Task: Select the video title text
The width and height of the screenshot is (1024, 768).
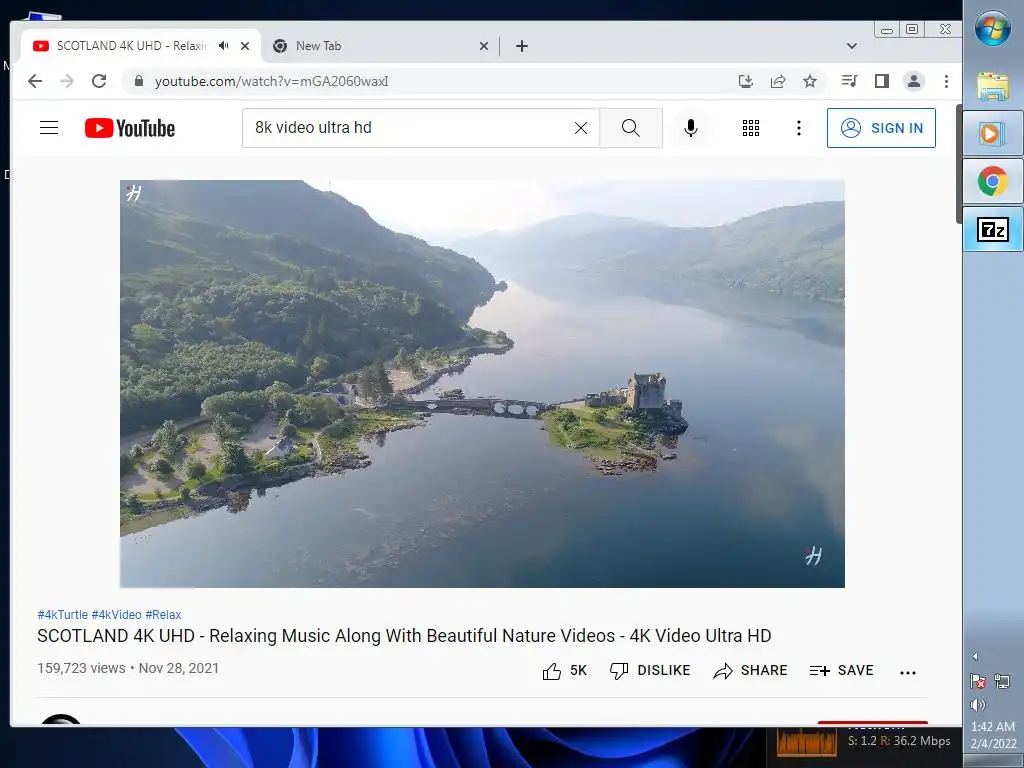Action: pos(404,635)
